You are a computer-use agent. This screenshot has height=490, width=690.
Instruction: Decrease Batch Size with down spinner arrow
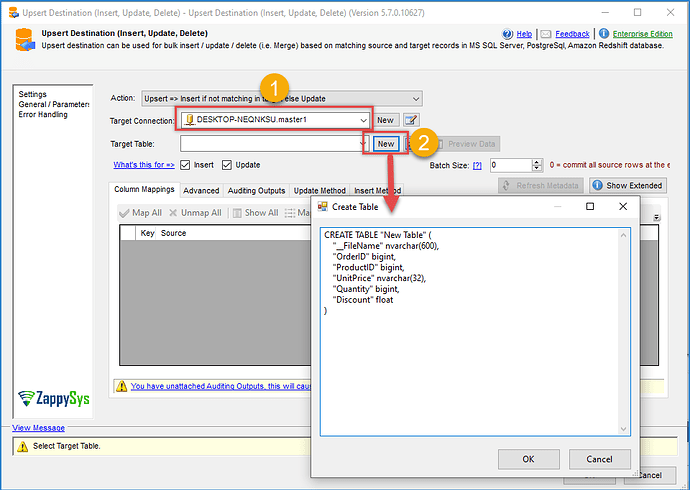536,168
